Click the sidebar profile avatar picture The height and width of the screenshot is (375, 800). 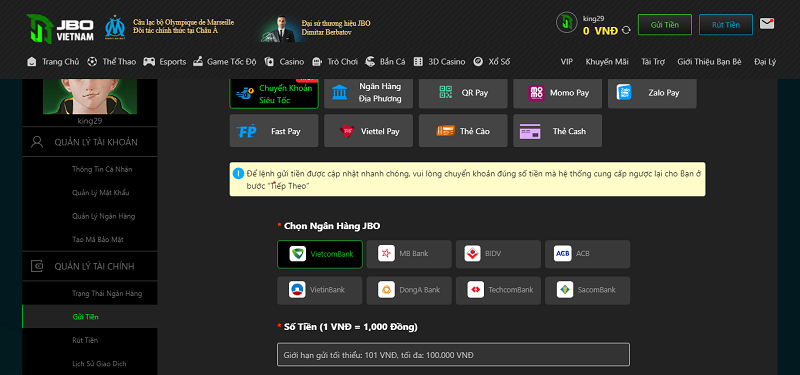90,96
